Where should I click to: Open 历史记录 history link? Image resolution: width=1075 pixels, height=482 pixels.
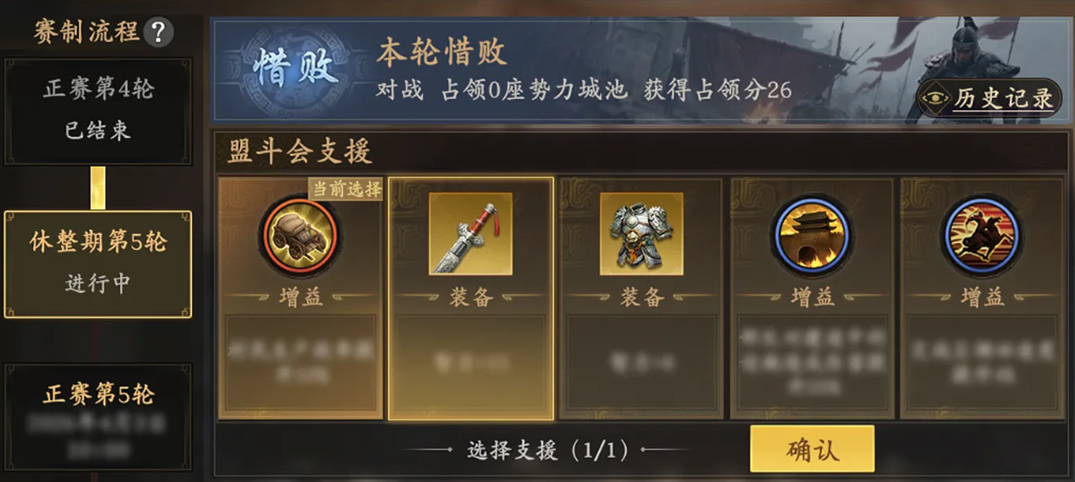click(1002, 99)
